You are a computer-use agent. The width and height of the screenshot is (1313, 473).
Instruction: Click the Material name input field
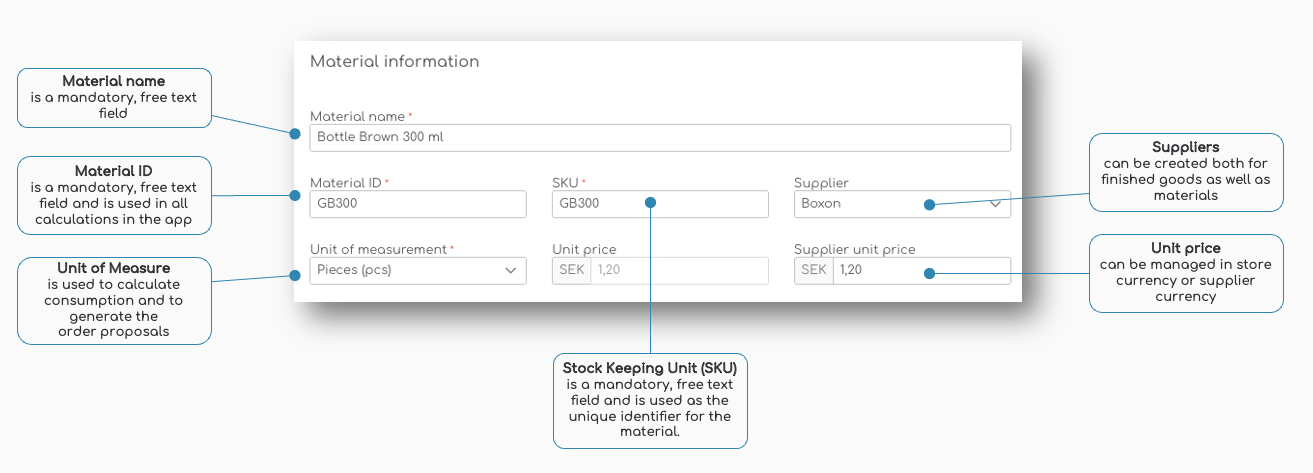coord(660,138)
